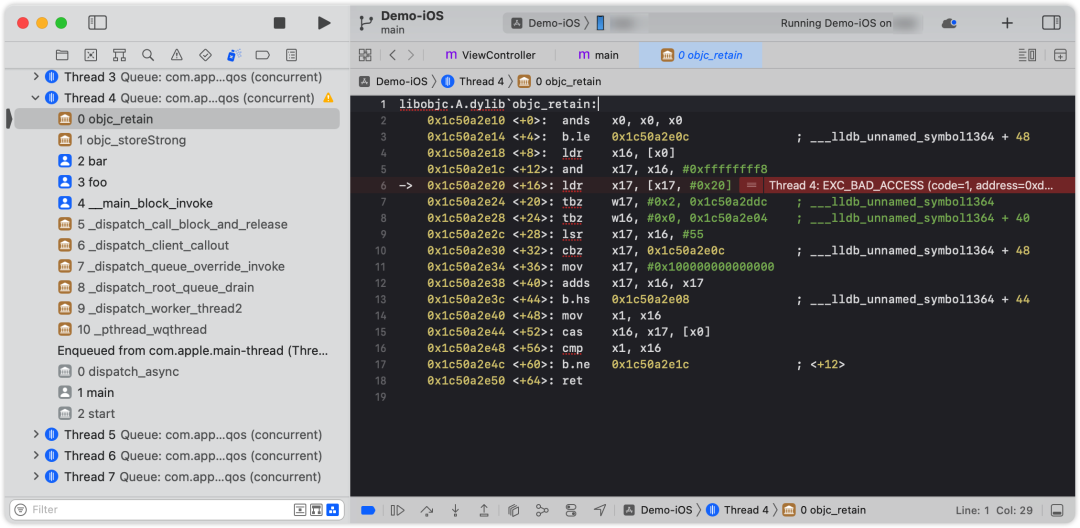The image size is (1080, 528).
Task: Toggle the crashed-threads-only filter button
Action: [300, 509]
